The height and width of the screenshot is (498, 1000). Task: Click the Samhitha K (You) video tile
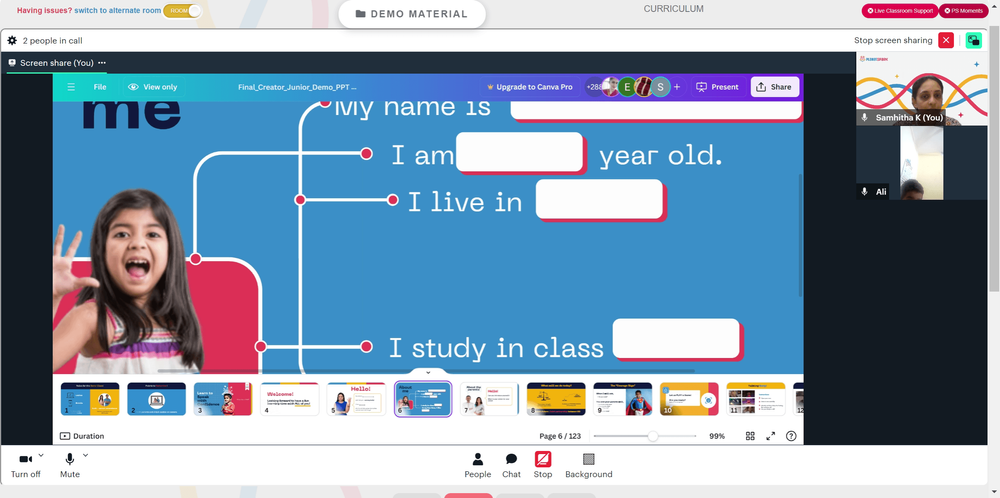(922, 89)
